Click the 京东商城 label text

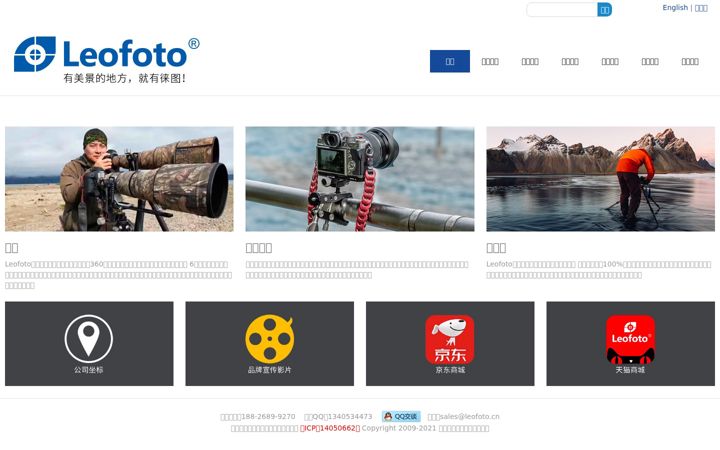click(450, 370)
